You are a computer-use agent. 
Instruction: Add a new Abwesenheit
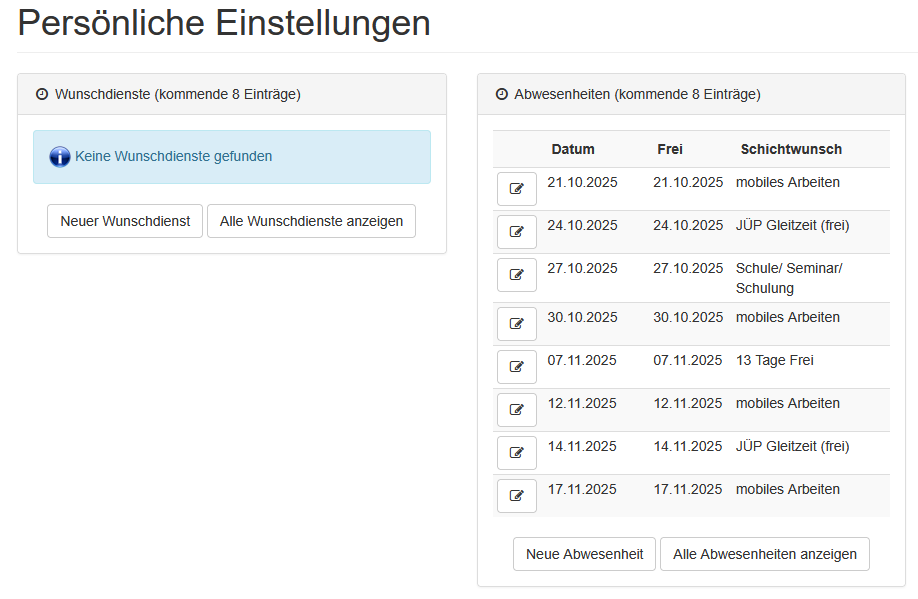tap(584, 553)
